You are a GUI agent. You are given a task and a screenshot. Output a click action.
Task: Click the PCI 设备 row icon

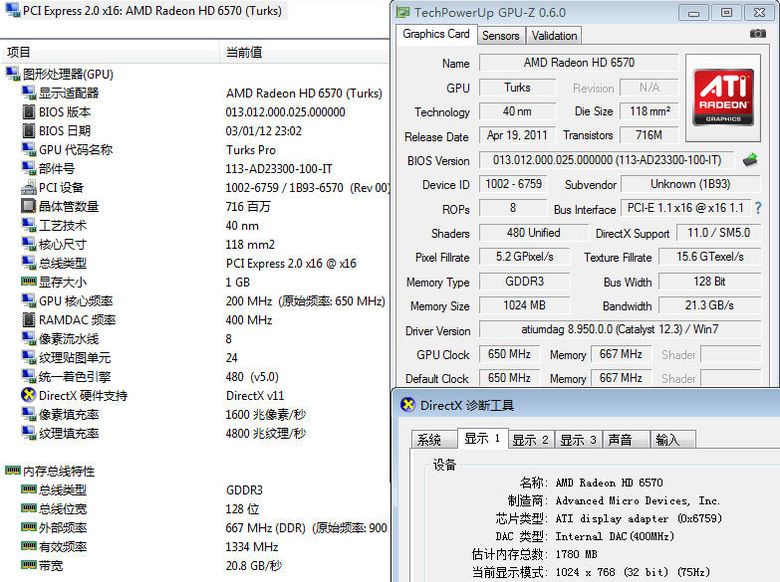click(x=29, y=188)
